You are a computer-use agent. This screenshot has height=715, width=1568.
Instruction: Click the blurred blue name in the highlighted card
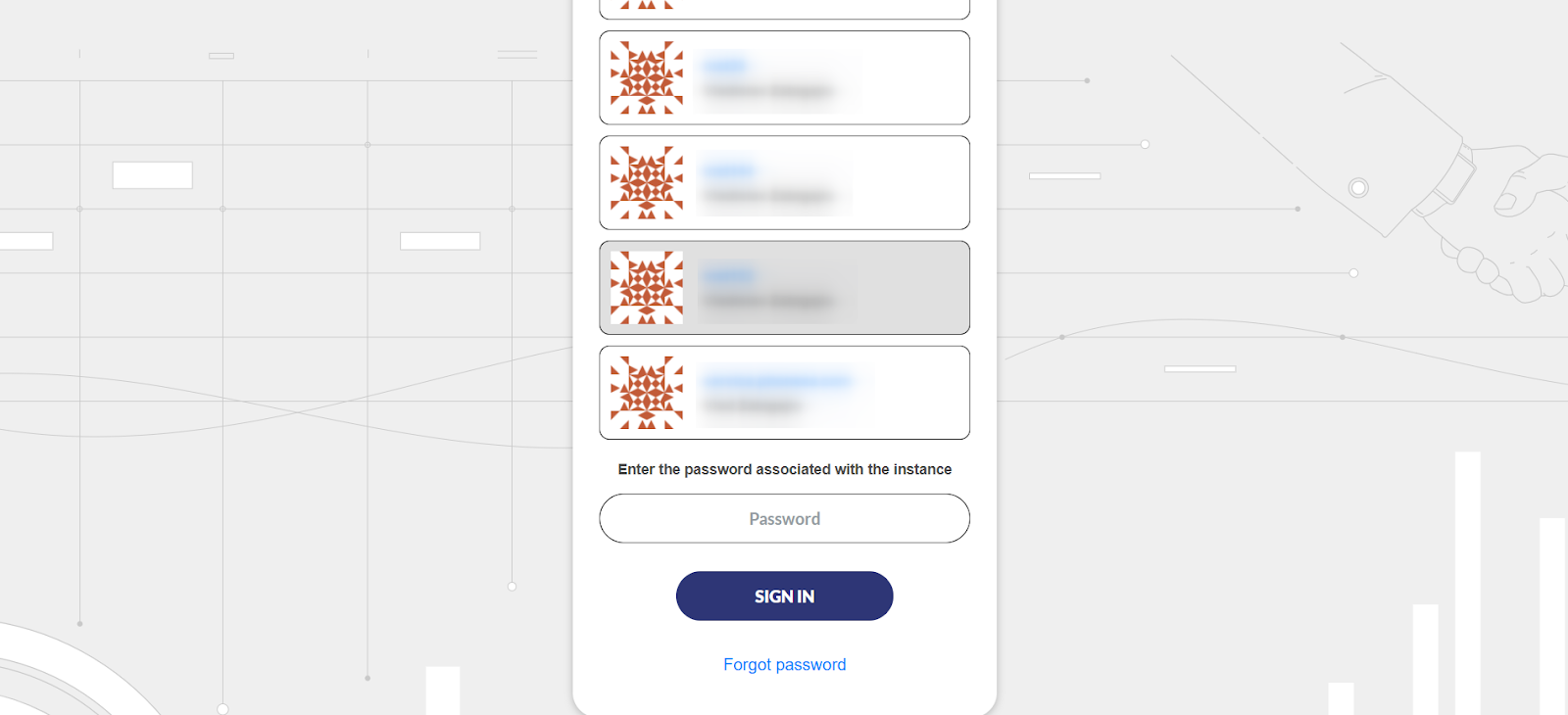pyautogui.click(x=729, y=275)
